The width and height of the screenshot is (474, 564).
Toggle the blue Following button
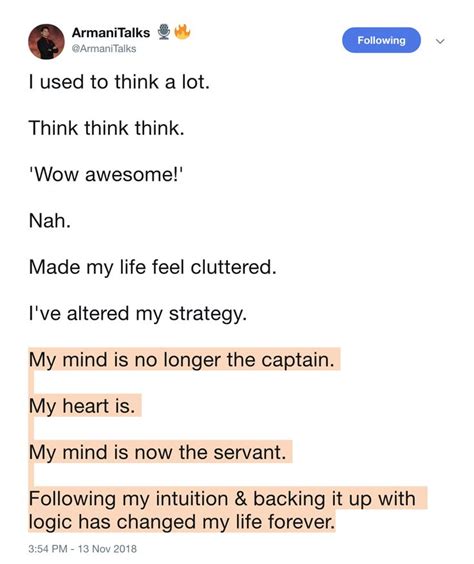pos(381,40)
